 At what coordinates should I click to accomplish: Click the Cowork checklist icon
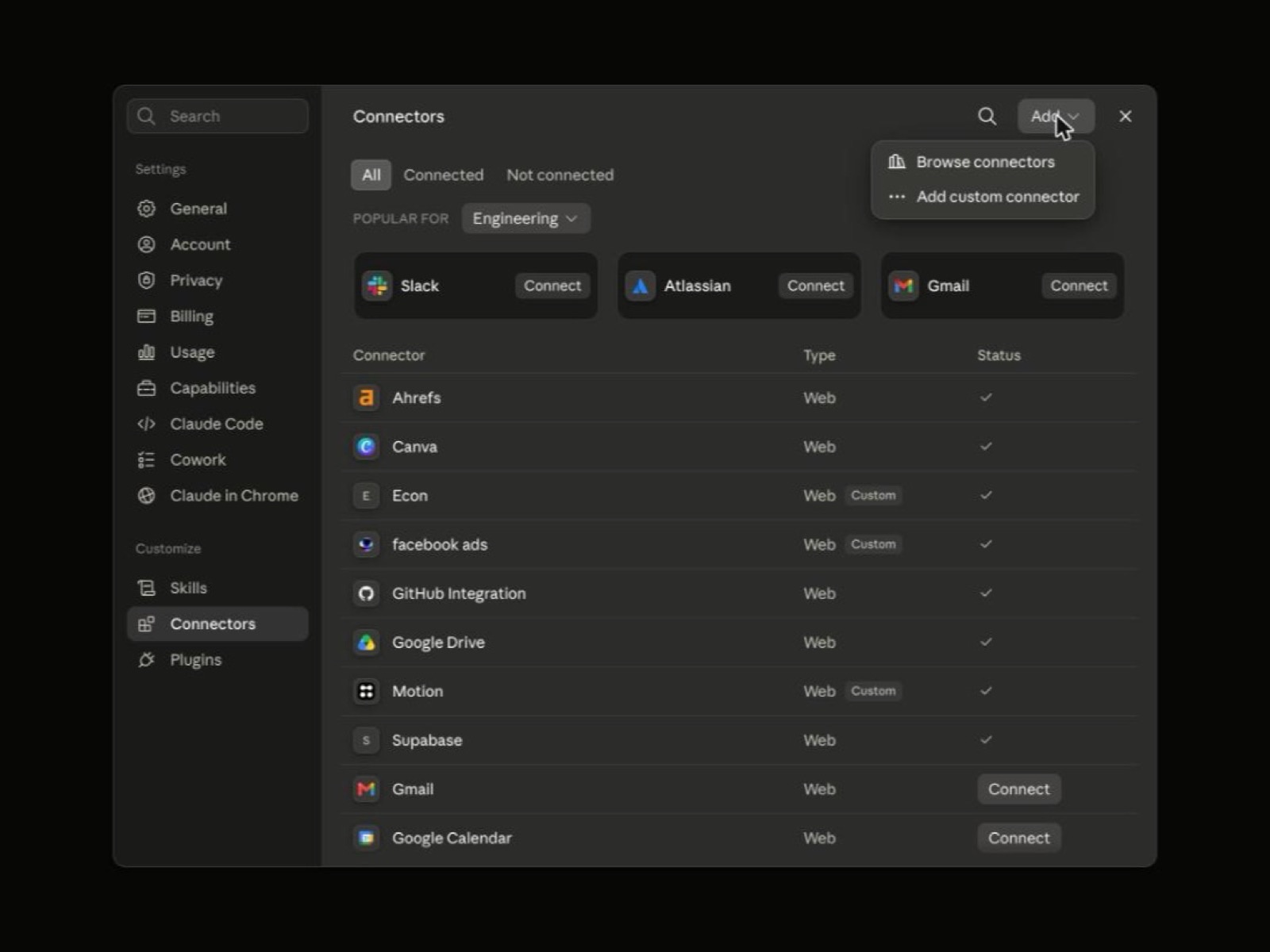[146, 460]
